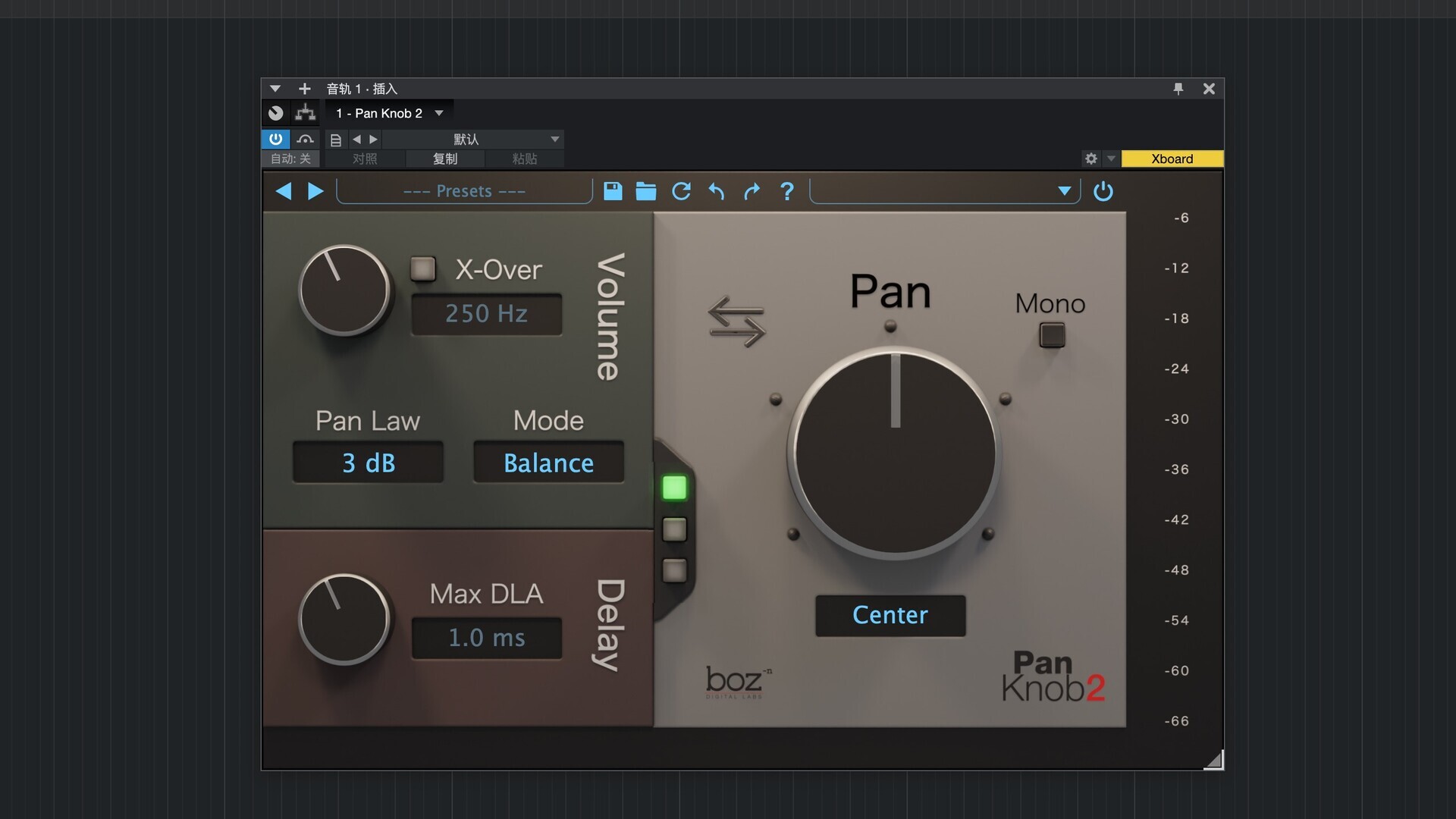Click the large Pan knob
Screen dimensions: 1456x819
(895, 453)
